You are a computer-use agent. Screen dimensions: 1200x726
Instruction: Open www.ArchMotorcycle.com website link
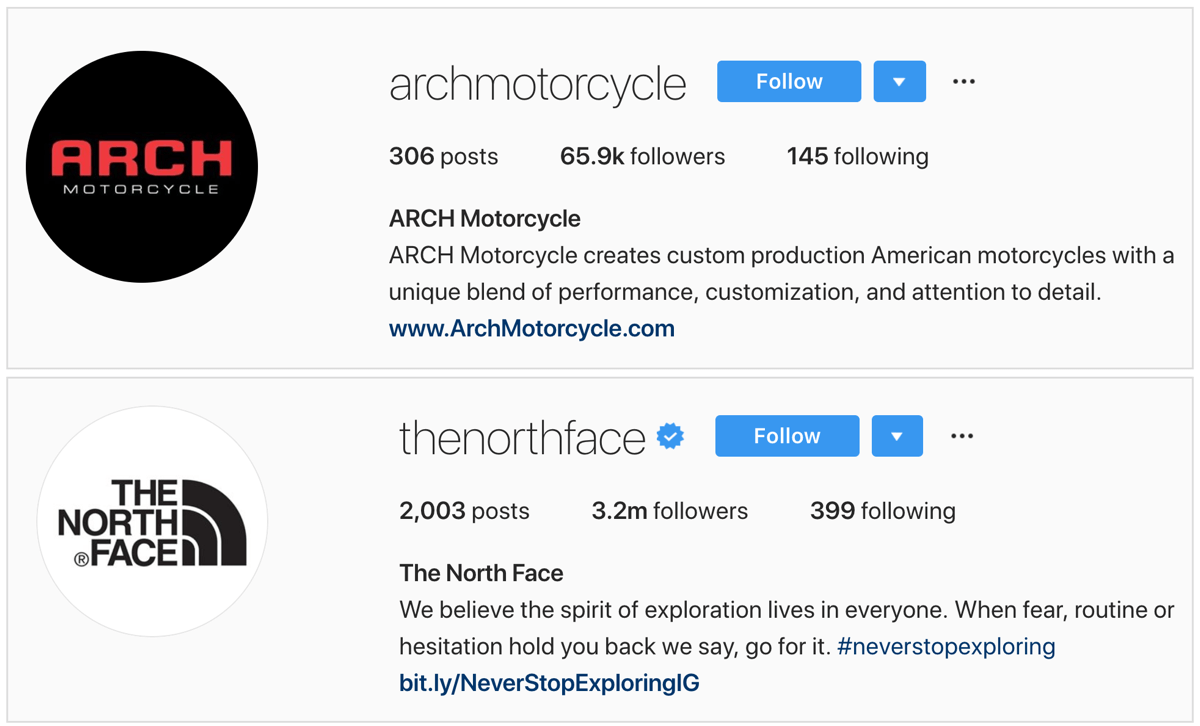point(532,328)
